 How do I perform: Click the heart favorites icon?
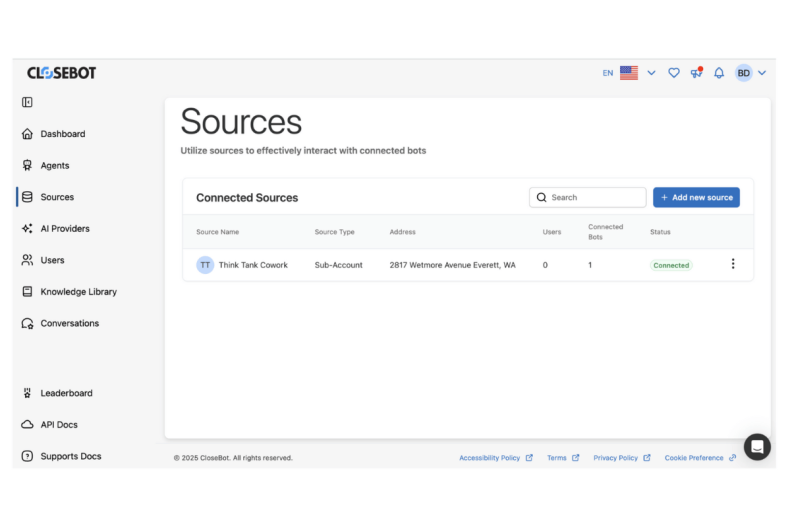tap(674, 73)
